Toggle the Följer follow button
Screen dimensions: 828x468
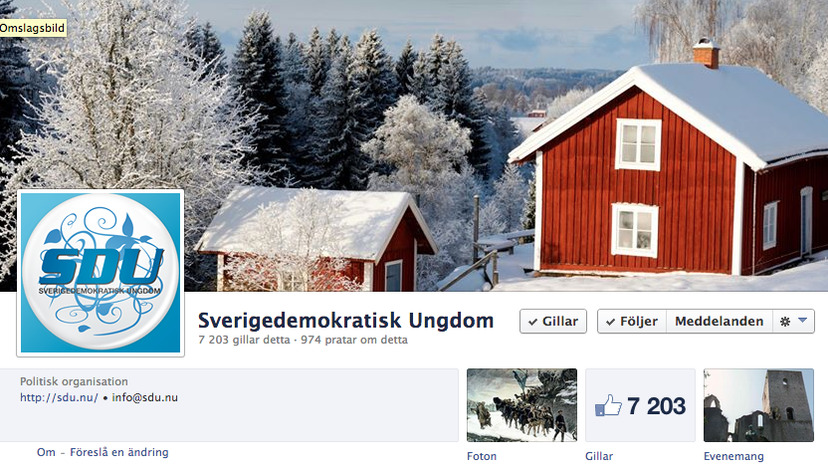(632, 321)
